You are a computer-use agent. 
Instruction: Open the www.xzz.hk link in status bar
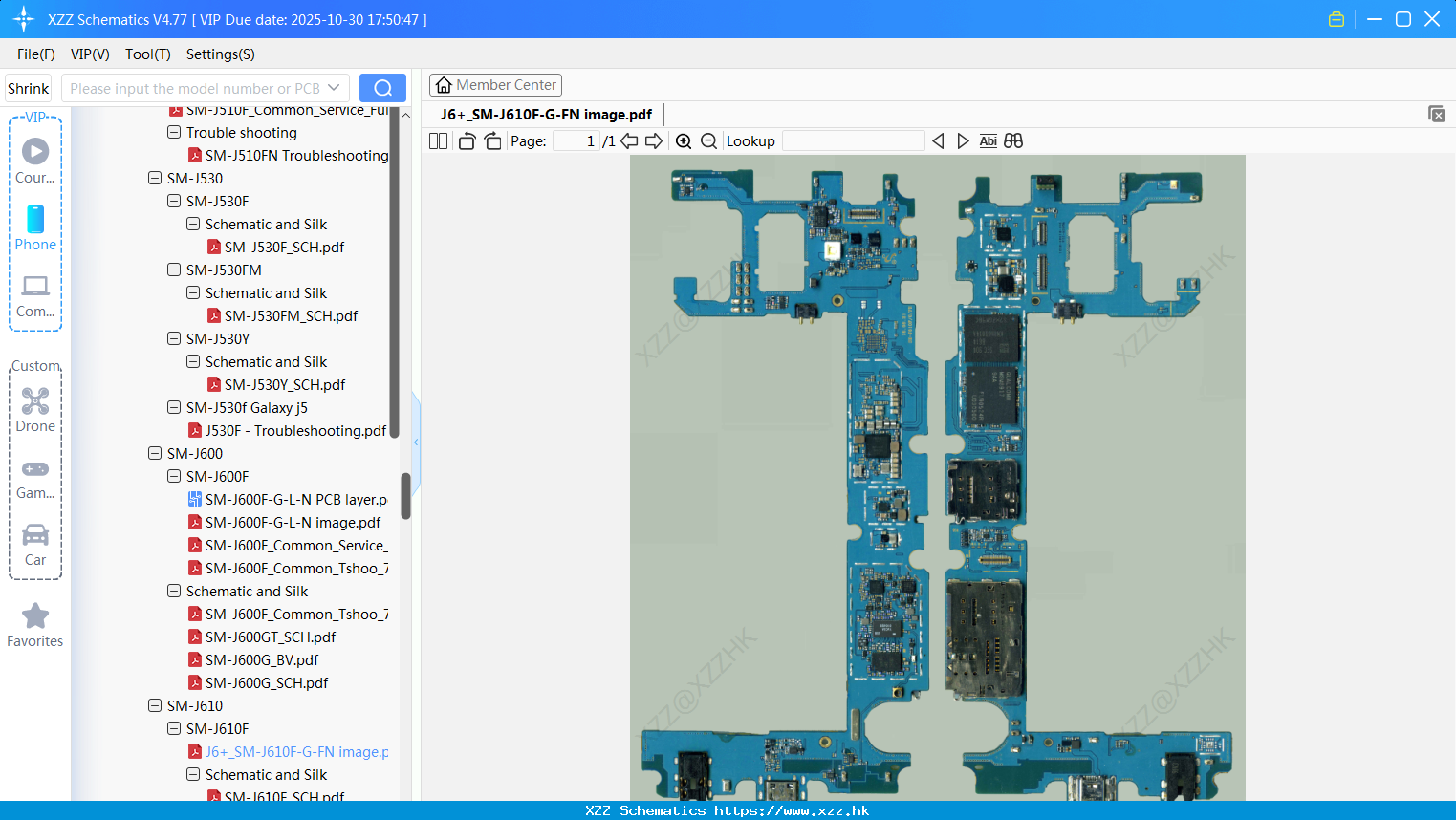coord(792,810)
